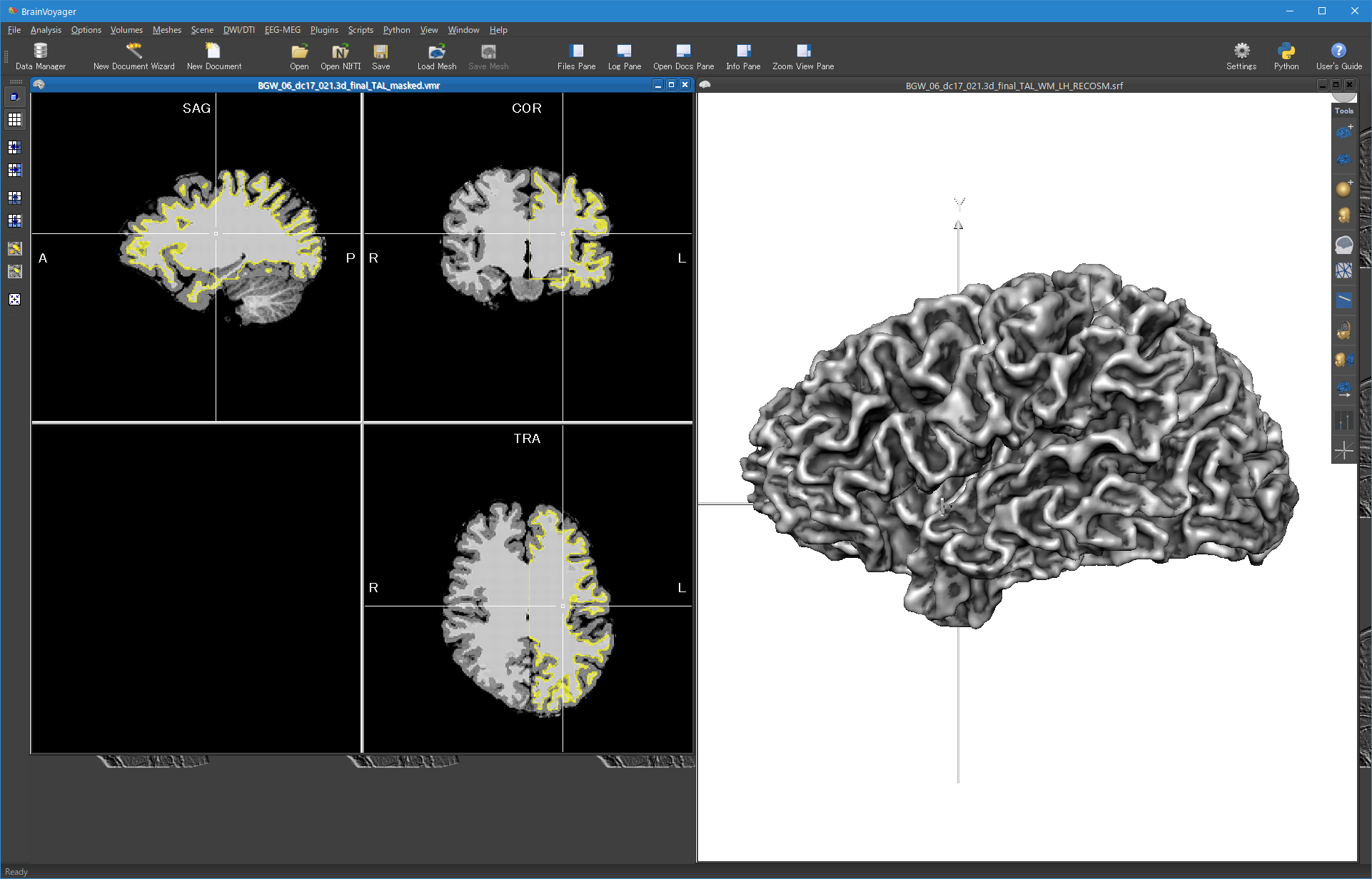Click upper yellow overlay map sidebar icon

14,248
